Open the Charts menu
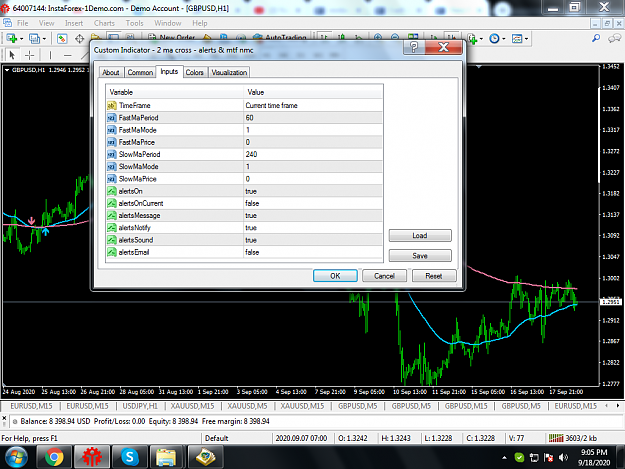This screenshot has width=625, height=469. 104,23
